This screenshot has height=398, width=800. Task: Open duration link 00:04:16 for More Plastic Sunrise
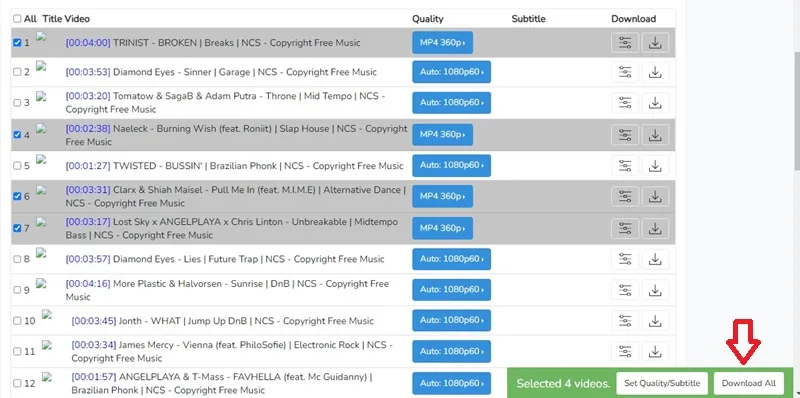(x=88, y=284)
